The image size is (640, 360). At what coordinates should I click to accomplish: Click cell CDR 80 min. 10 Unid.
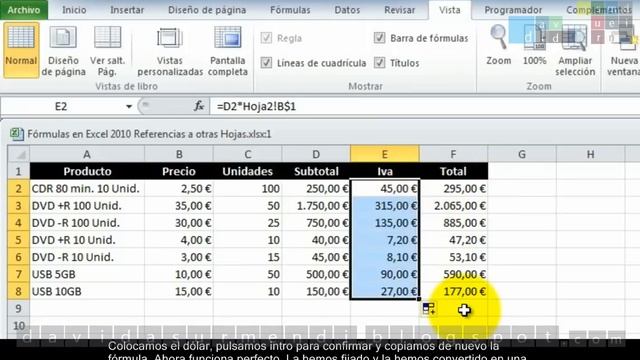point(87,189)
